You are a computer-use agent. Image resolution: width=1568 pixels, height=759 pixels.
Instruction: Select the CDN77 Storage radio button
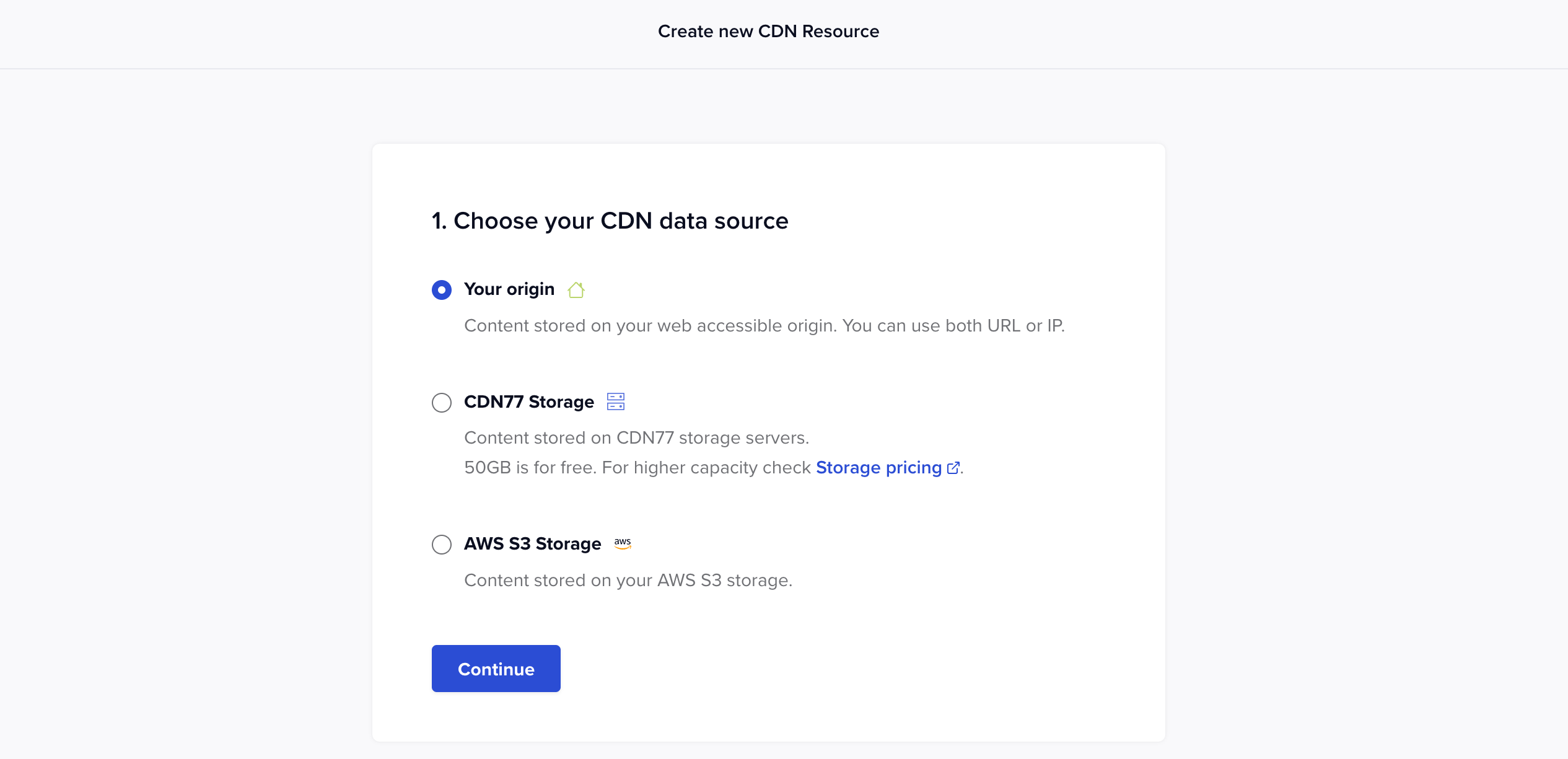pyautogui.click(x=441, y=403)
